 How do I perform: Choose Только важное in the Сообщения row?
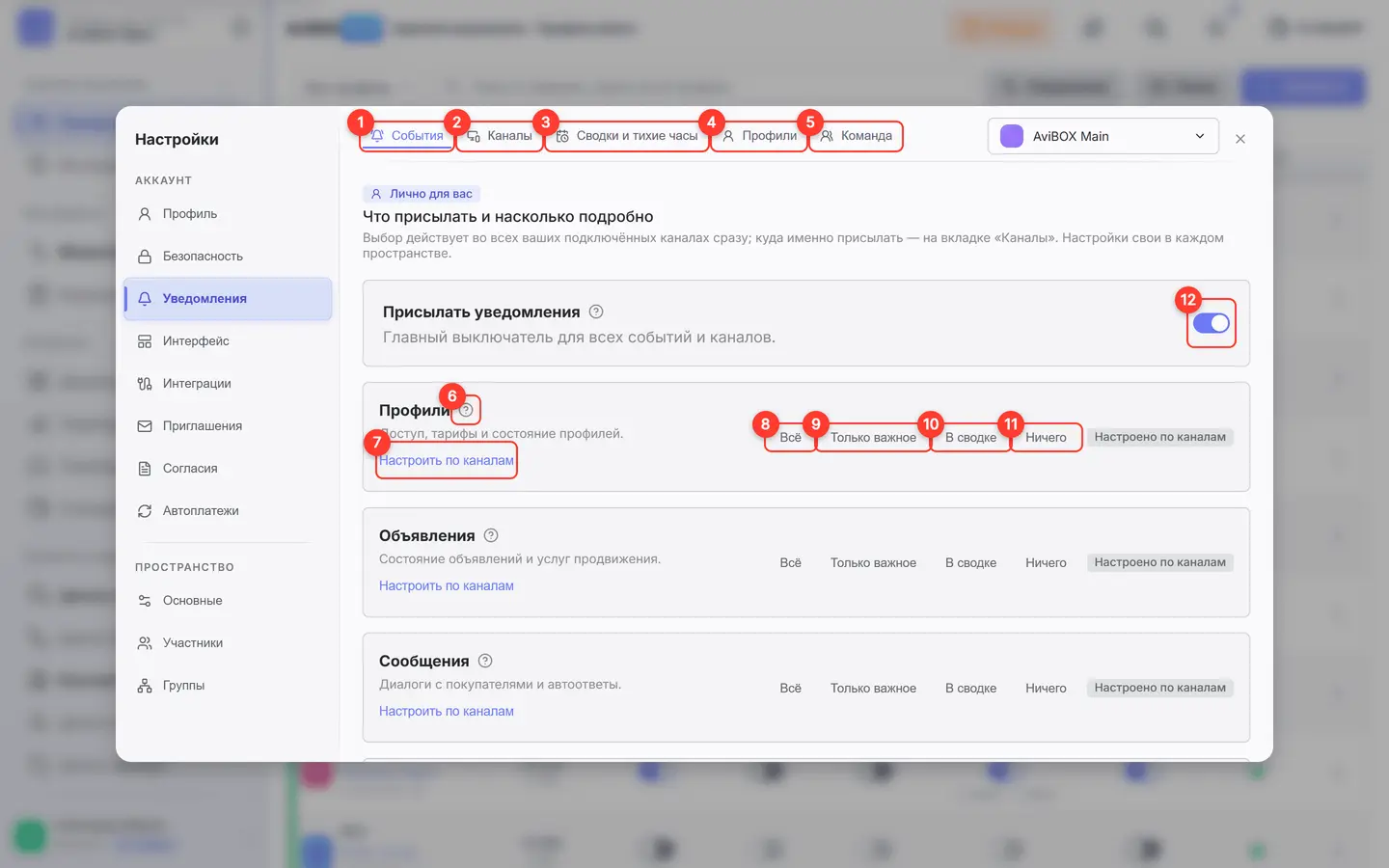[874, 689]
